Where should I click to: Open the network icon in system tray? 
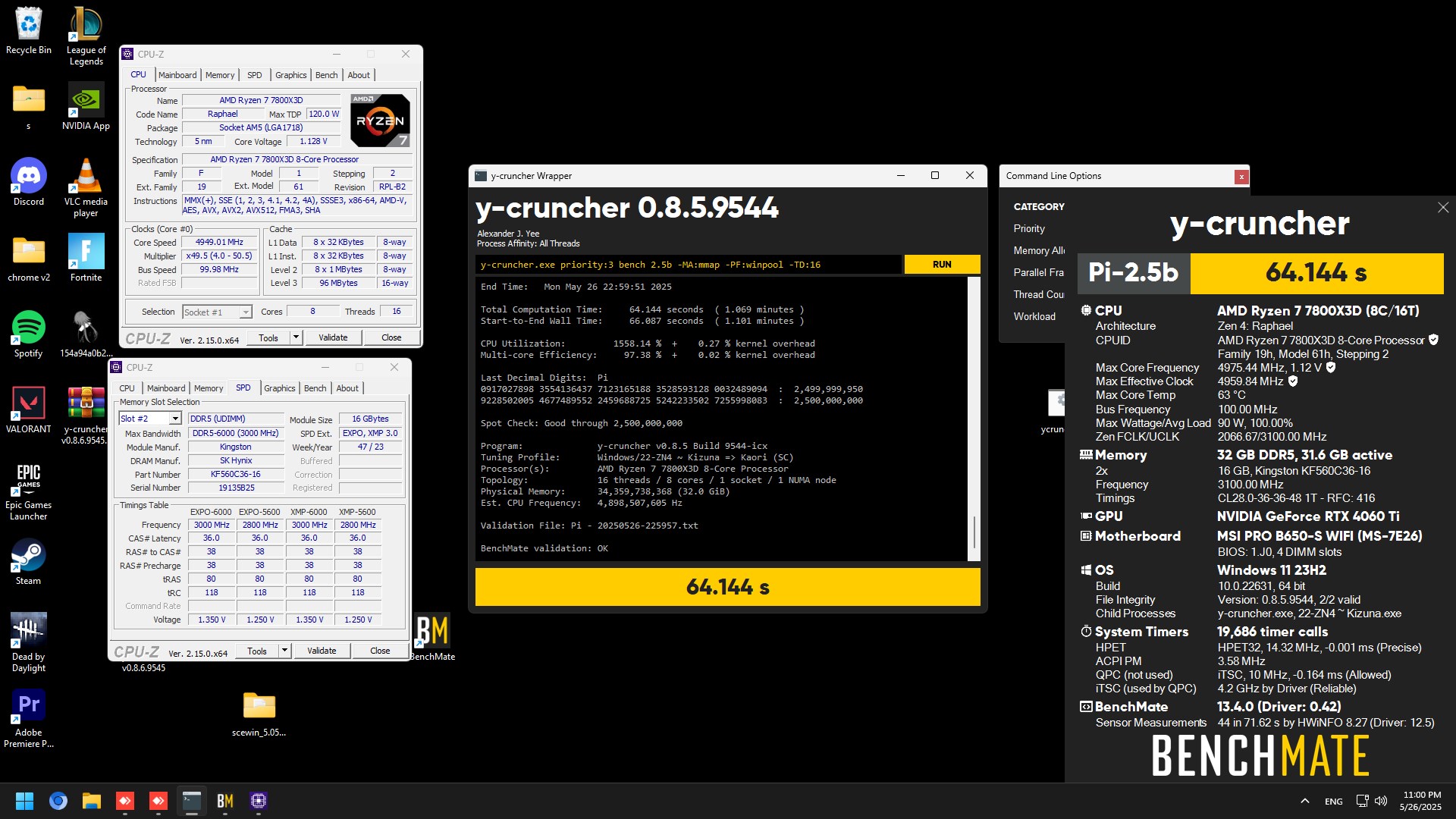(x=1362, y=801)
